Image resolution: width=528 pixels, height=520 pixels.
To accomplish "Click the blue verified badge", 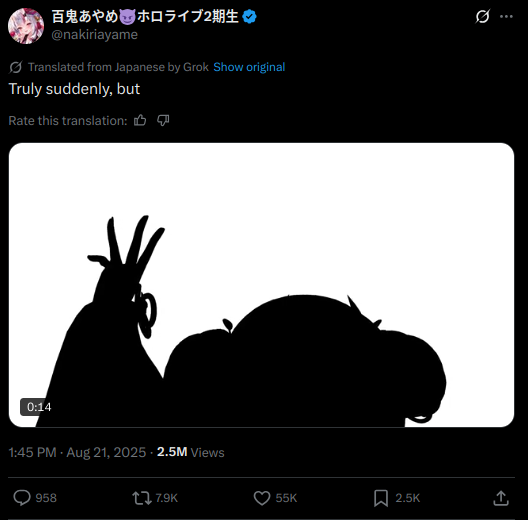I will tap(249, 17).
